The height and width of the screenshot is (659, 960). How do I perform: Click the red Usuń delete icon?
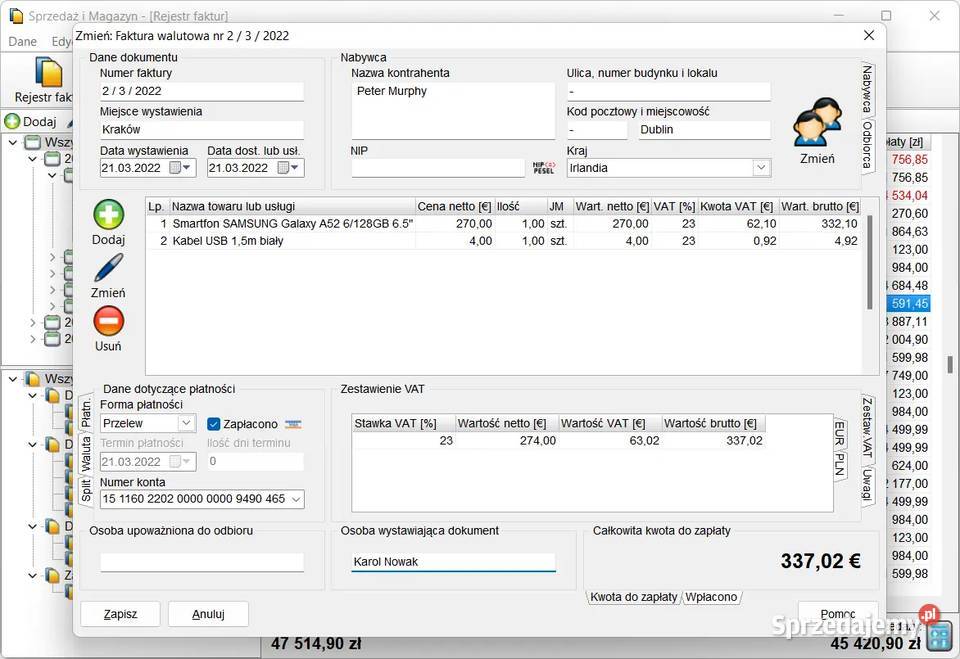(x=108, y=321)
